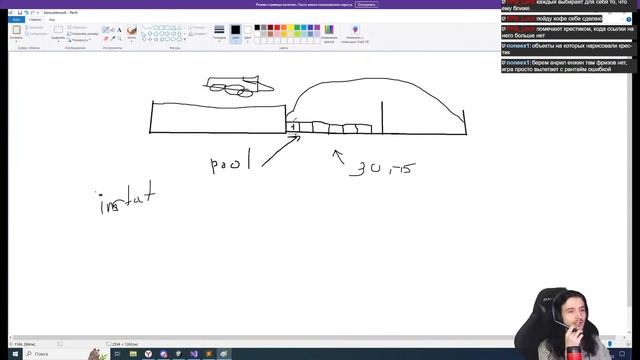
Task: Pick the orange color in palette
Action: (284, 27)
